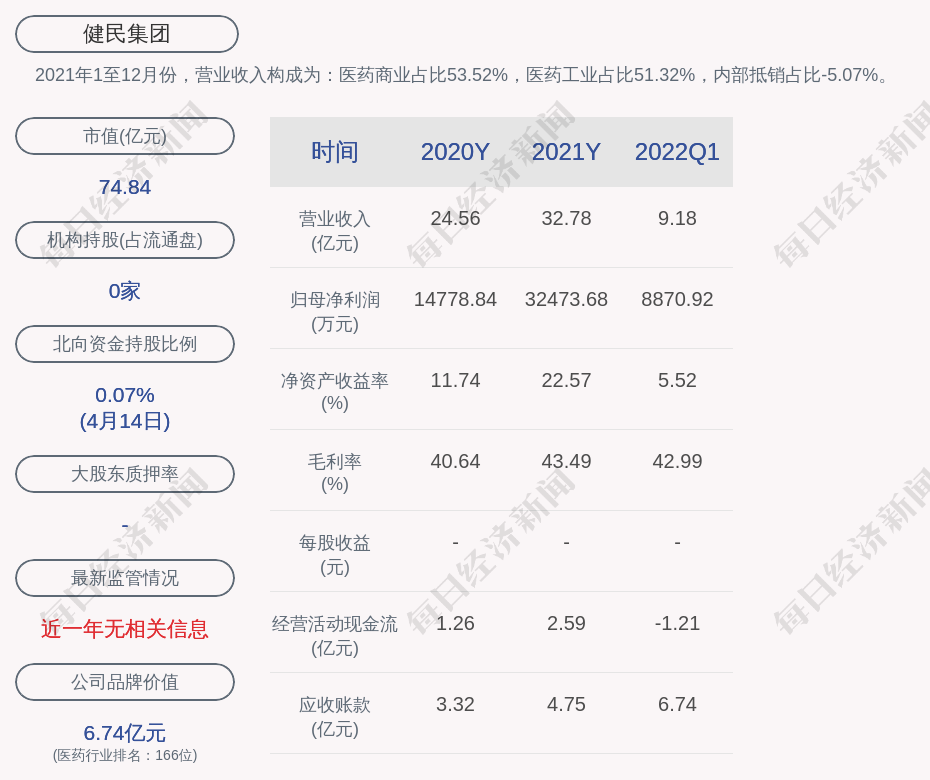The height and width of the screenshot is (780, 930).
Task: Click the 最新监管情况 label
Action: [125, 578]
